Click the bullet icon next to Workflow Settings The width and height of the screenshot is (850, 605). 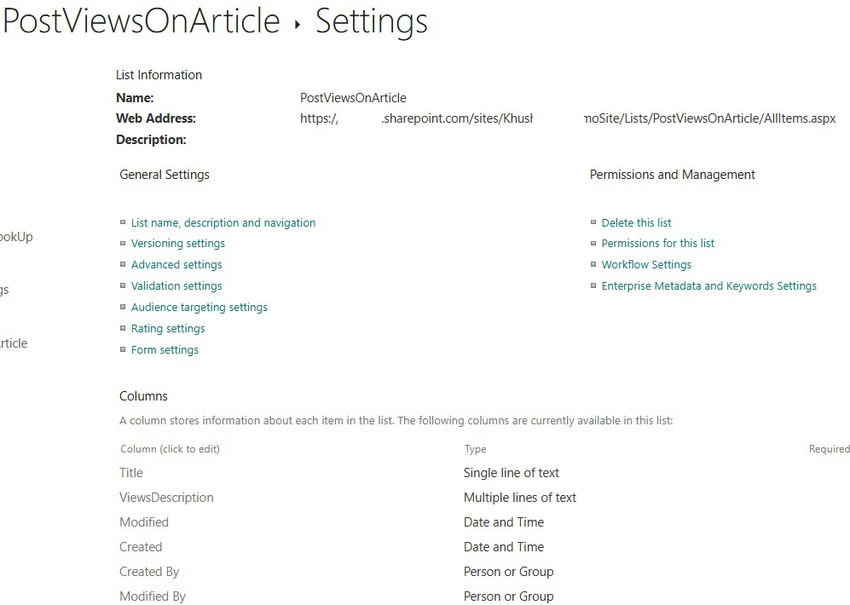593,264
